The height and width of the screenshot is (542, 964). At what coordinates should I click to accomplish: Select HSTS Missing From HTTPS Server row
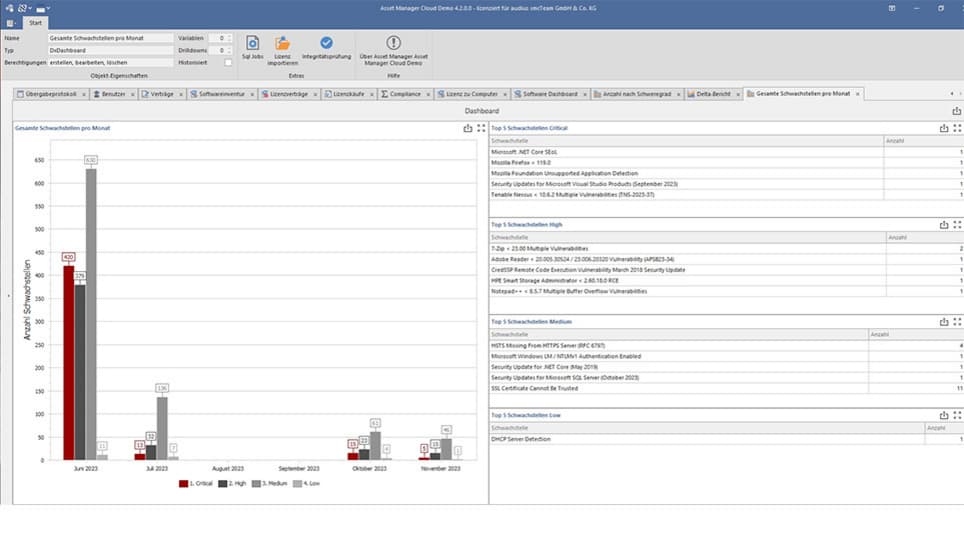coord(727,345)
